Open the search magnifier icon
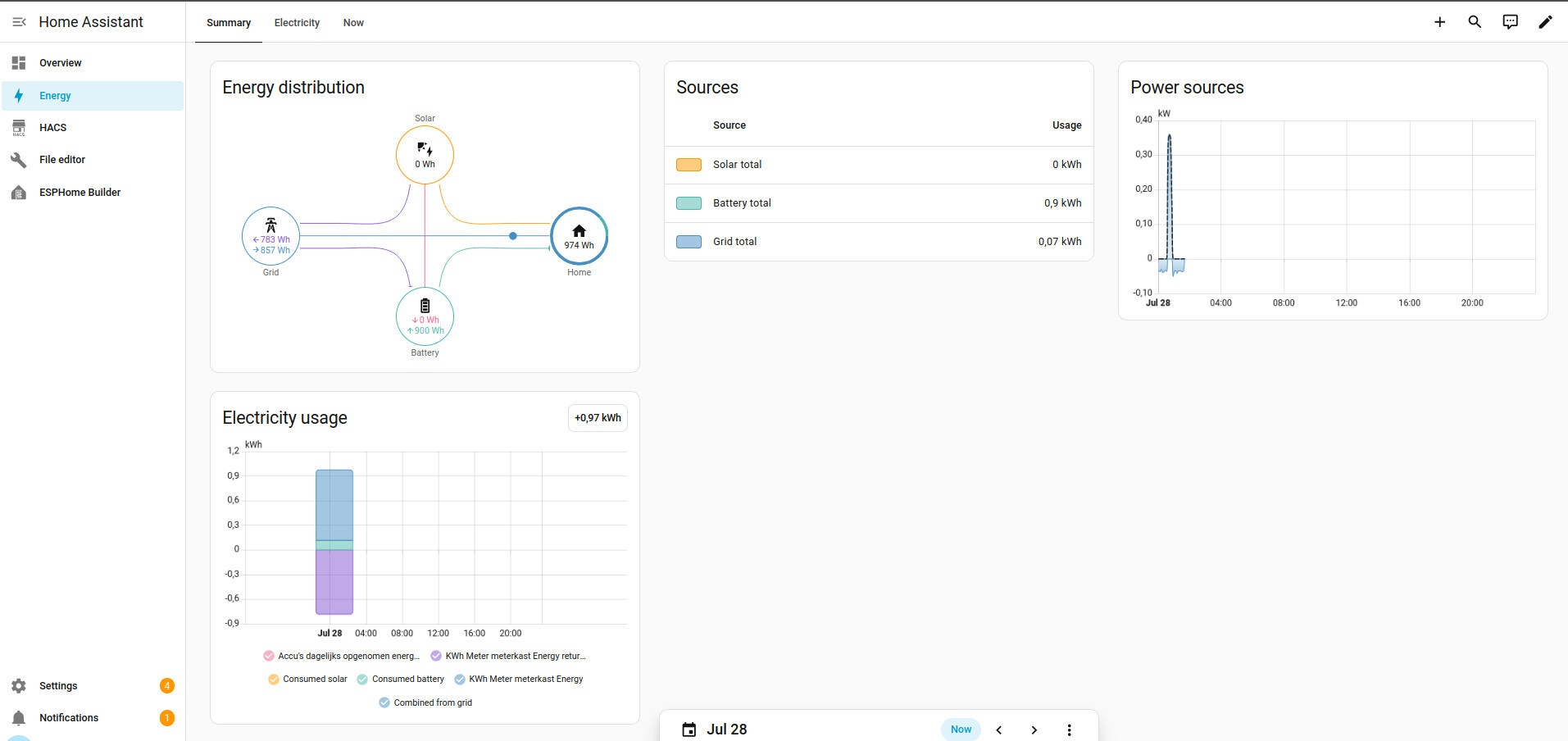 click(x=1475, y=22)
